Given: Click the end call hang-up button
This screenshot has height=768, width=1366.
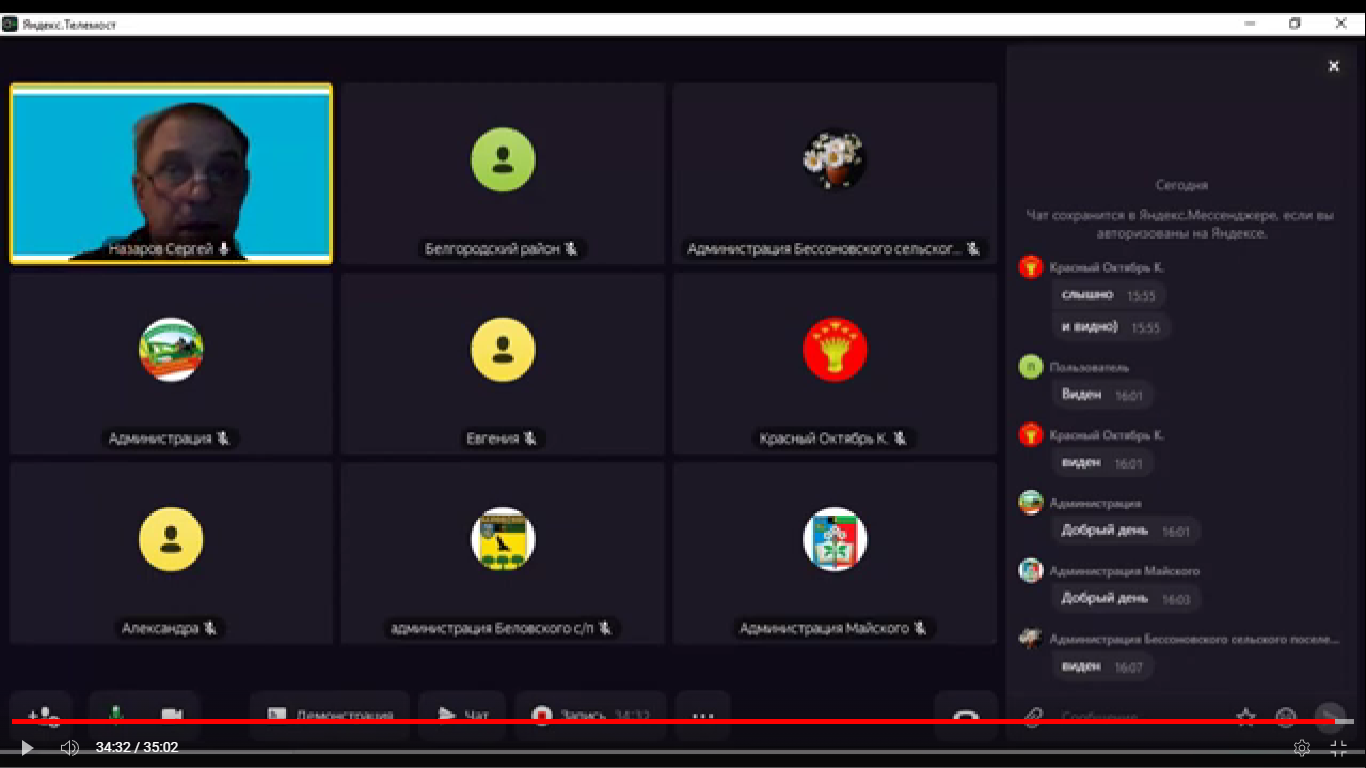Looking at the screenshot, I should click(x=965, y=713).
